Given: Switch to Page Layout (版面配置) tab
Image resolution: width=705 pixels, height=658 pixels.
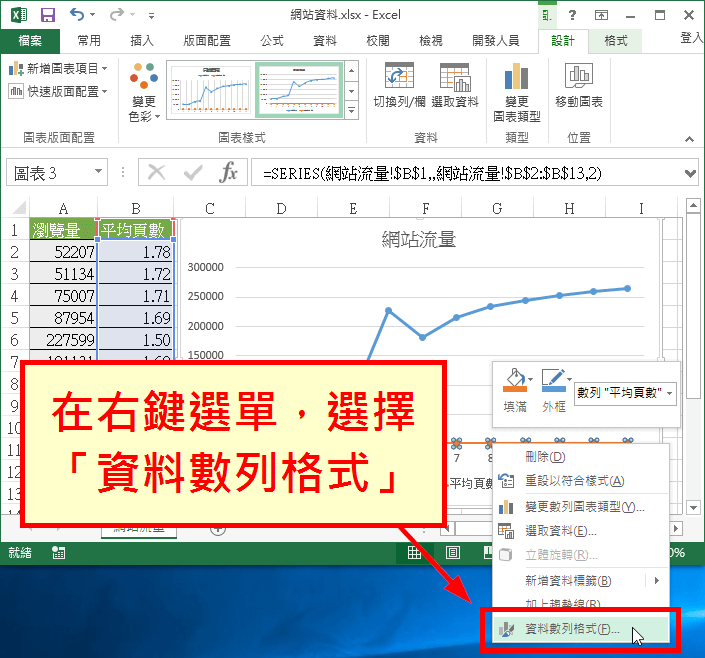Looking at the screenshot, I should [x=207, y=41].
